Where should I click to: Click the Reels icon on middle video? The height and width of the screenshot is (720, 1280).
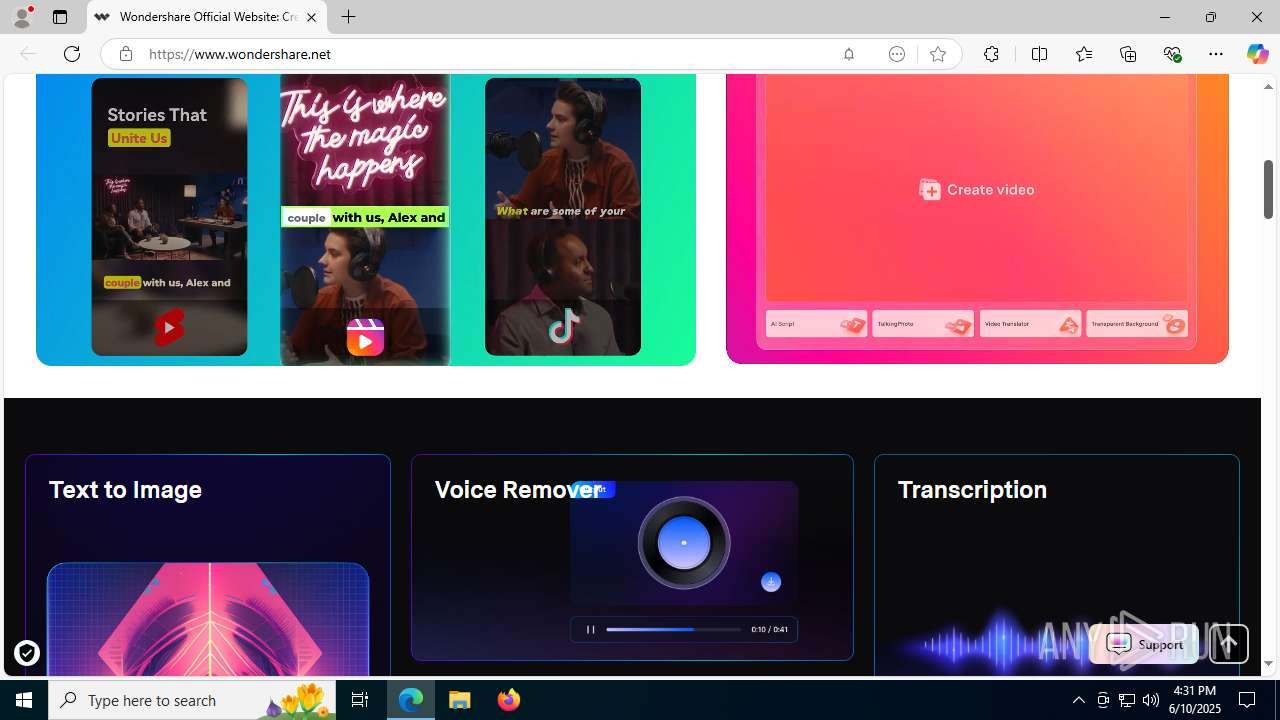[x=365, y=337]
